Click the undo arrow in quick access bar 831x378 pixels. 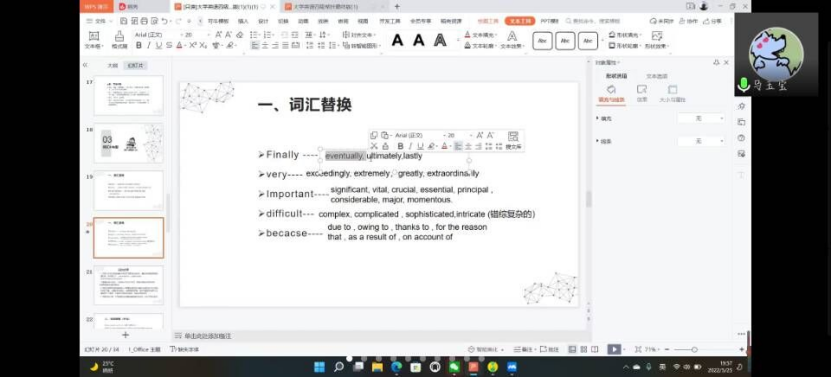click(165, 21)
